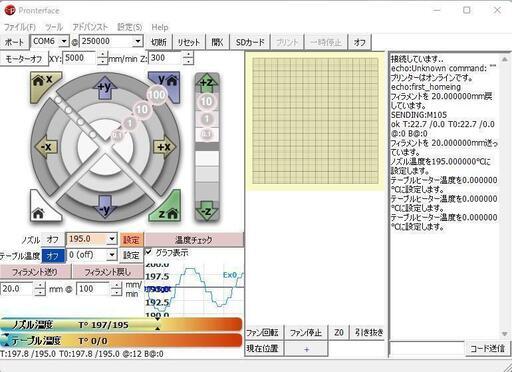This screenshot has width=512, height=372.
Task: Increase the filament length 20.0 spinner
Action: 40,285
